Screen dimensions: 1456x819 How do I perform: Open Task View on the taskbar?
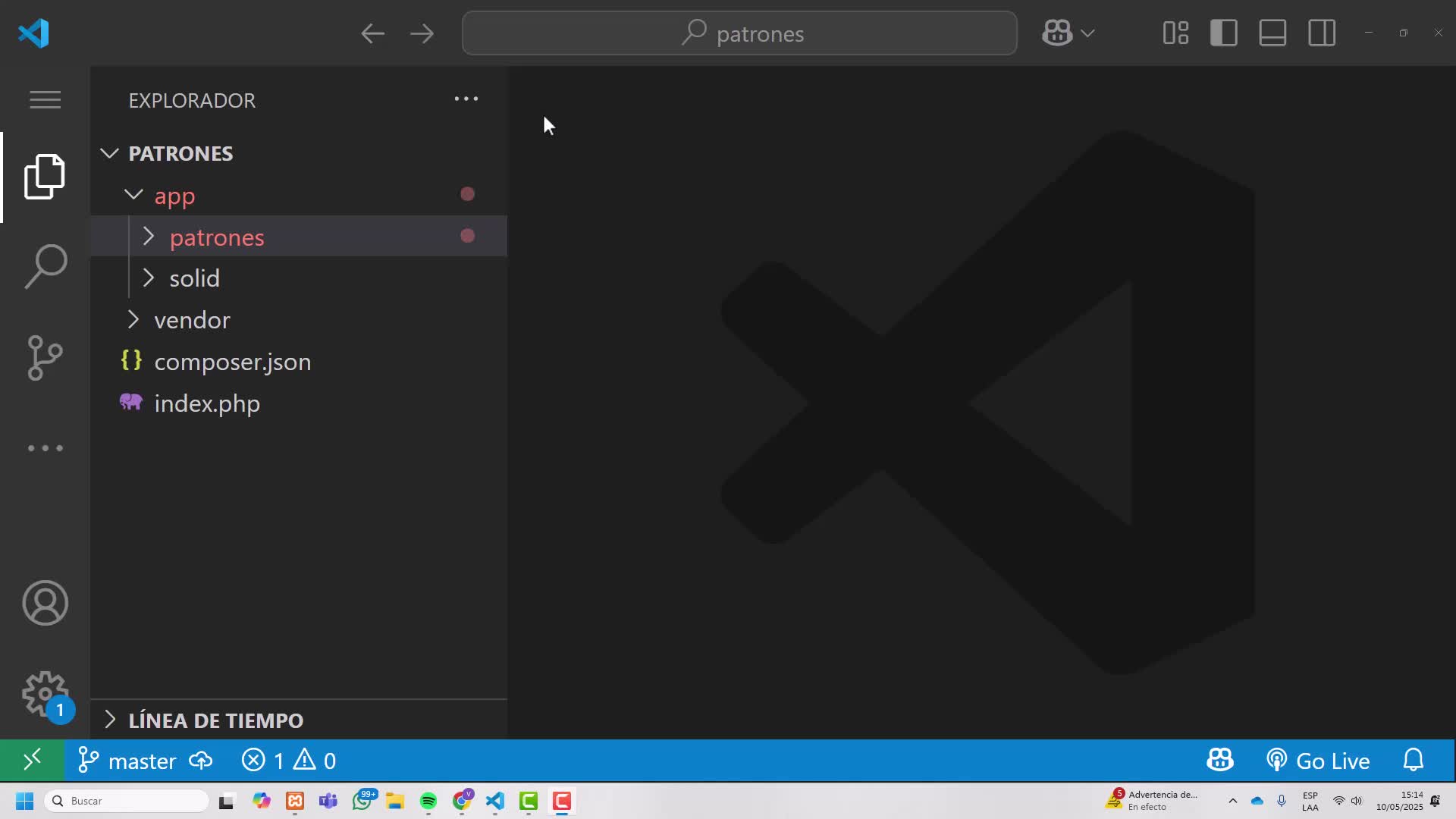click(x=227, y=801)
